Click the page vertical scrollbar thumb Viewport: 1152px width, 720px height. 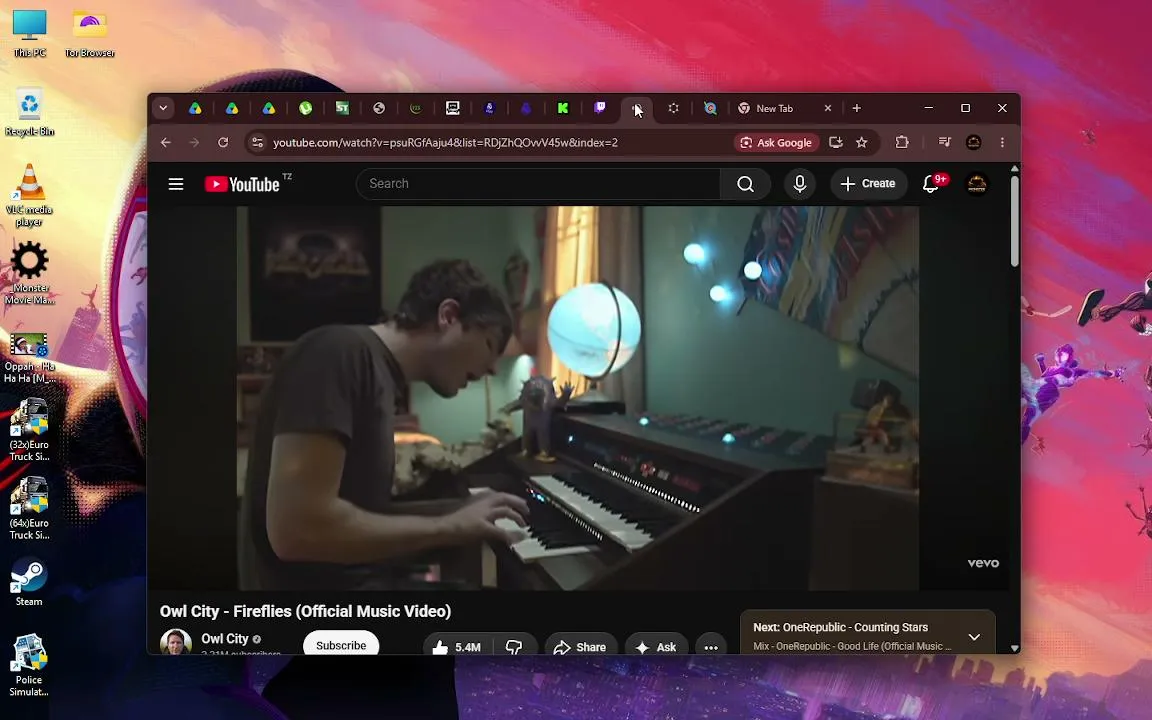[1015, 220]
